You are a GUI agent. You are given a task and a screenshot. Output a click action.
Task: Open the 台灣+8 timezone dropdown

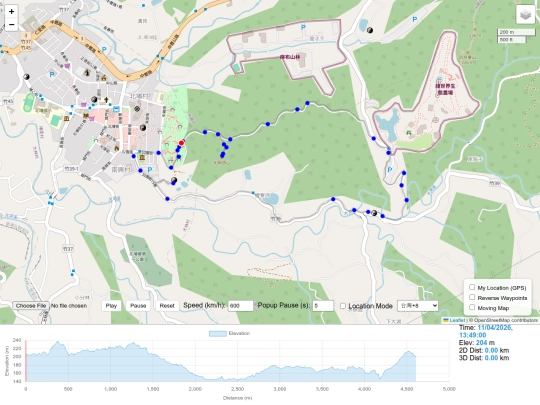coord(418,306)
